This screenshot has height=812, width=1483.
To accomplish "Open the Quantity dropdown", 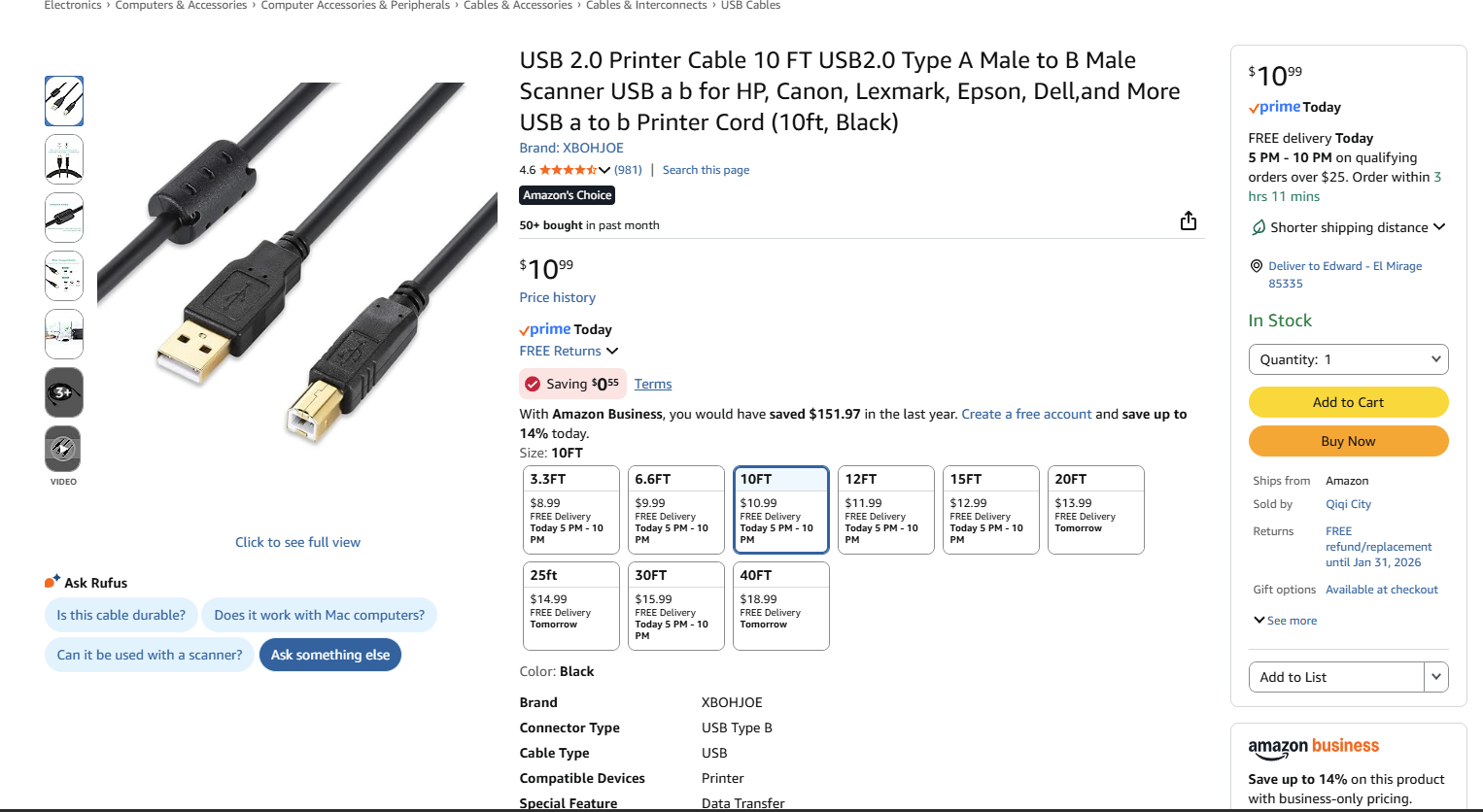I will pos(1348,359).
